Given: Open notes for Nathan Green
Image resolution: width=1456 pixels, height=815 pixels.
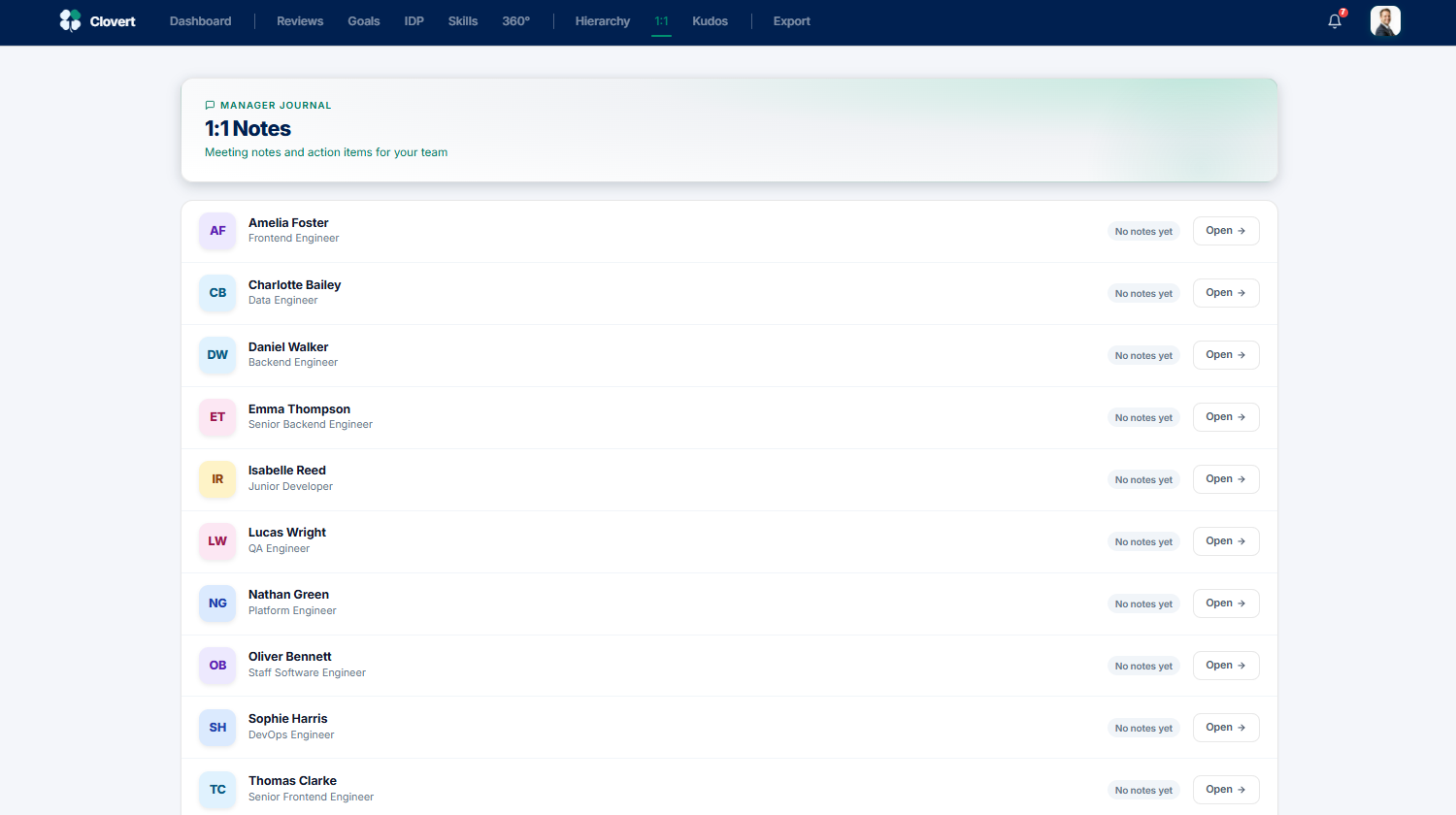Looking at the screenshot, I should point(1226,603).
